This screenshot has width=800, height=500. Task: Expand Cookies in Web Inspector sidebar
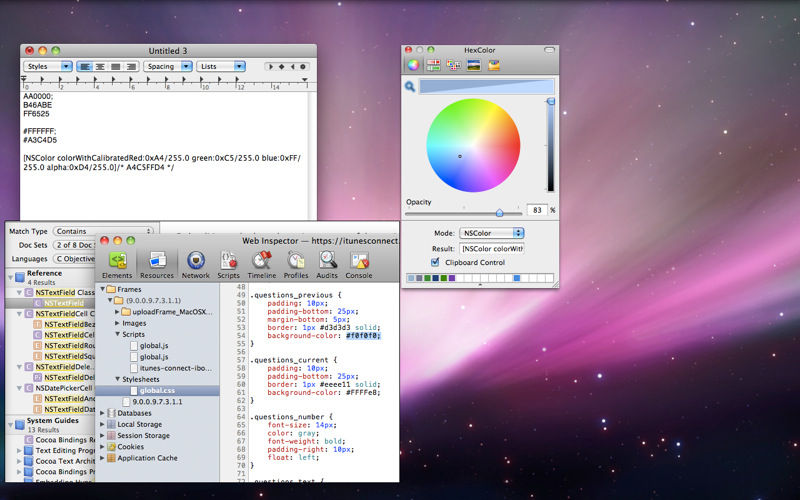coord(102,446)
